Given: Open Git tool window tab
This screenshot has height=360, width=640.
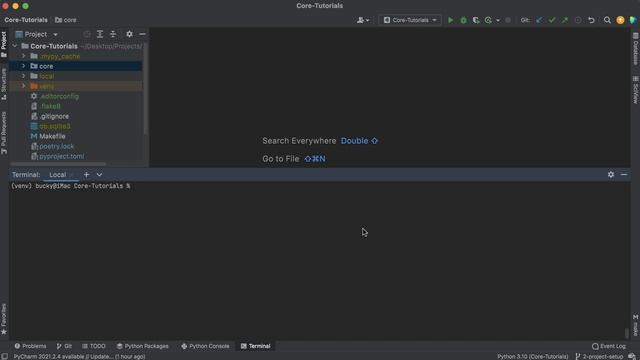Looking at the screenshot, I should 64,346.
